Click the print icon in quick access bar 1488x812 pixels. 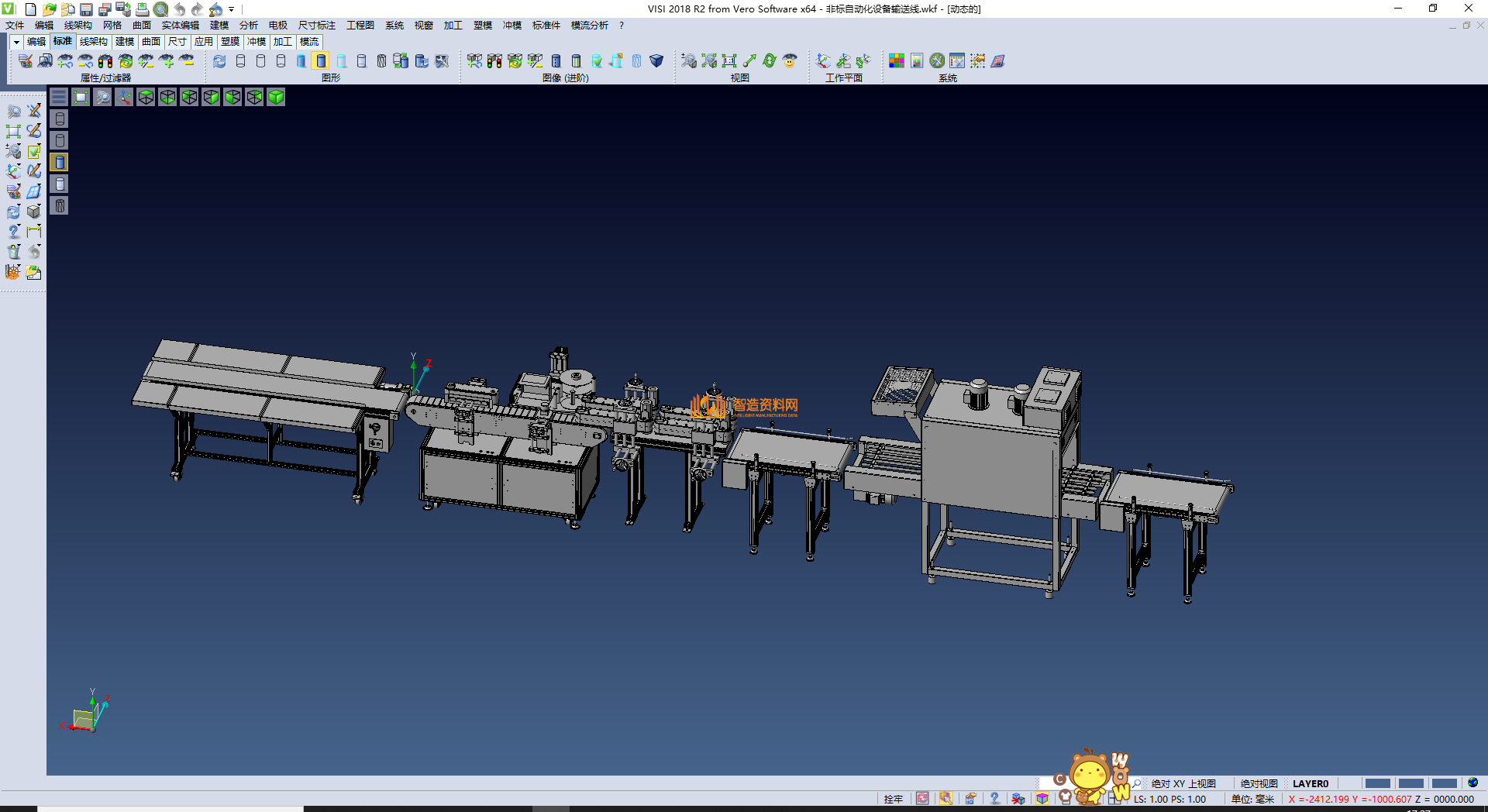click(x=142, y=9)
